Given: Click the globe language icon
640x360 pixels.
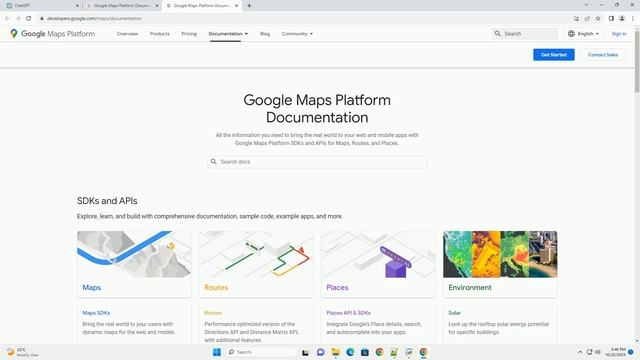Looking at the screenshot, I should point(571,34).
